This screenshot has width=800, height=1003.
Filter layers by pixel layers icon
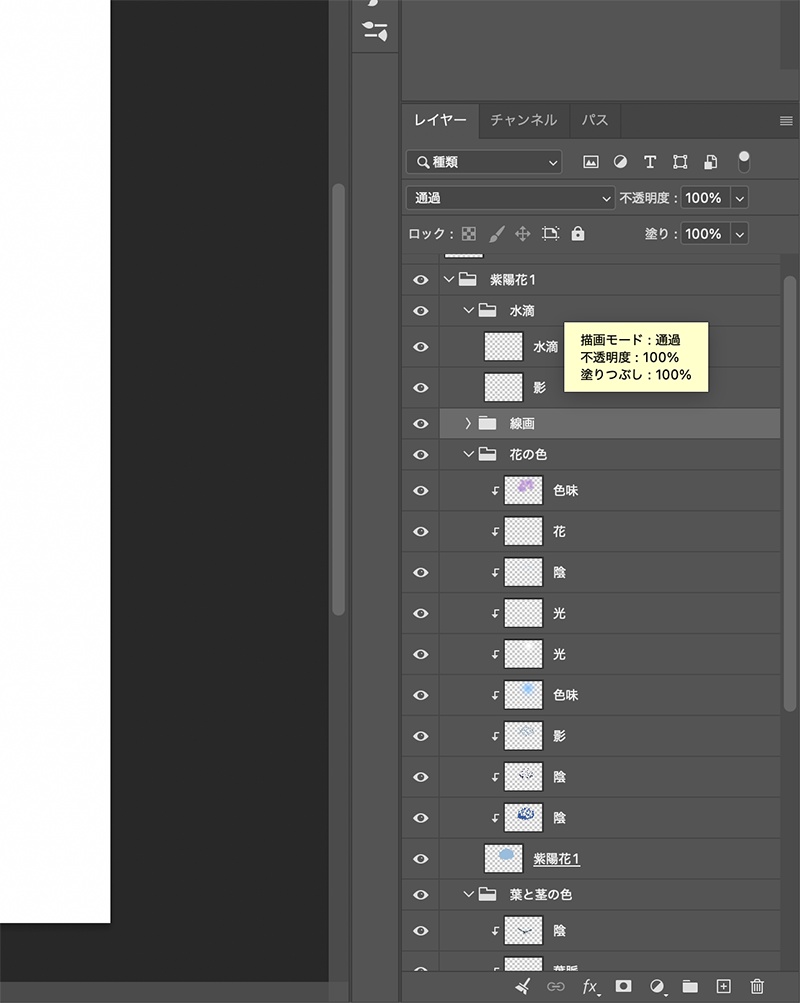coord(591,162)
